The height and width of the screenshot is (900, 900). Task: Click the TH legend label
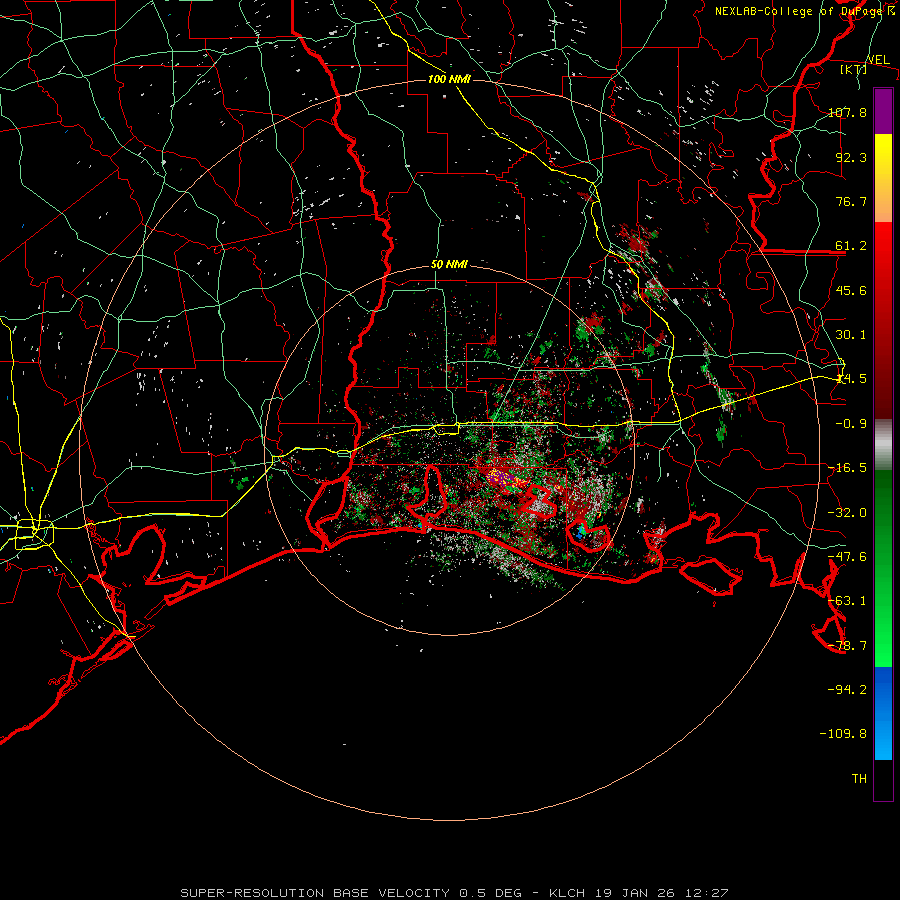pos(859,779)
